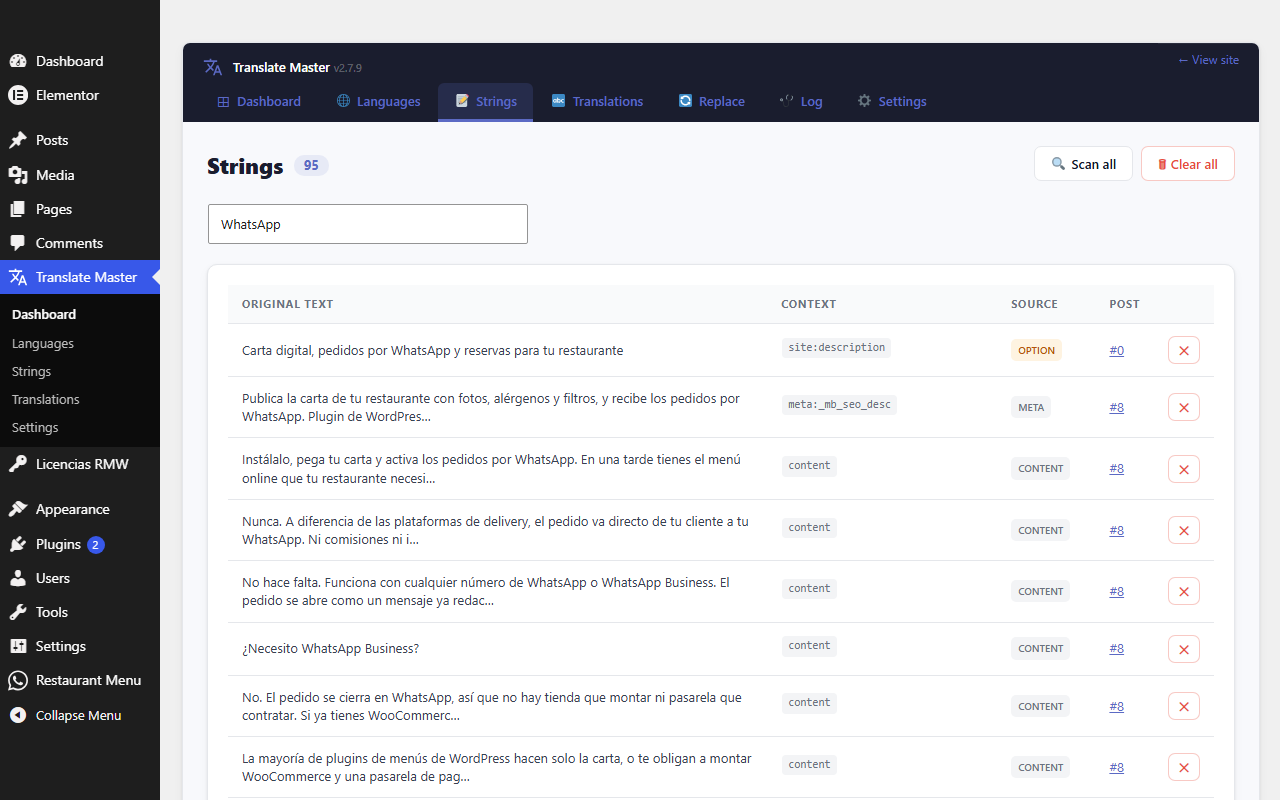
Task: Open the Log tab
Action: 801,101
